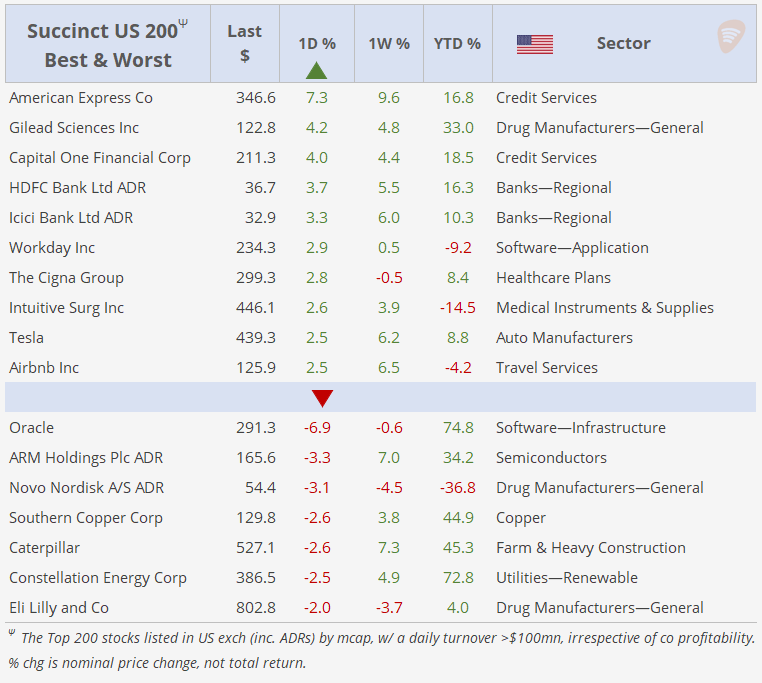Click Southern Copper Corp name
Image resolution: width=762 pixels, height=683 pixels.
coord(86,518)
